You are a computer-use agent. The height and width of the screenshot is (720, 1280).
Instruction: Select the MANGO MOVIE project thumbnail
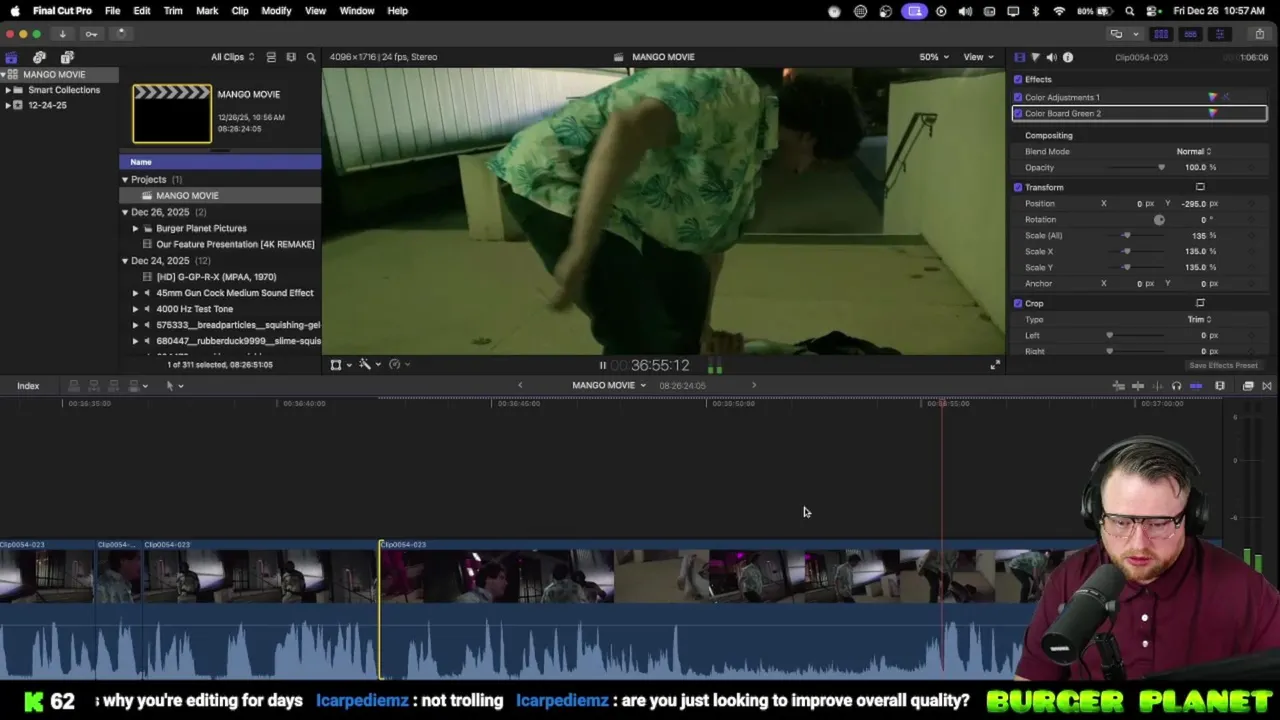pos(172,113)
